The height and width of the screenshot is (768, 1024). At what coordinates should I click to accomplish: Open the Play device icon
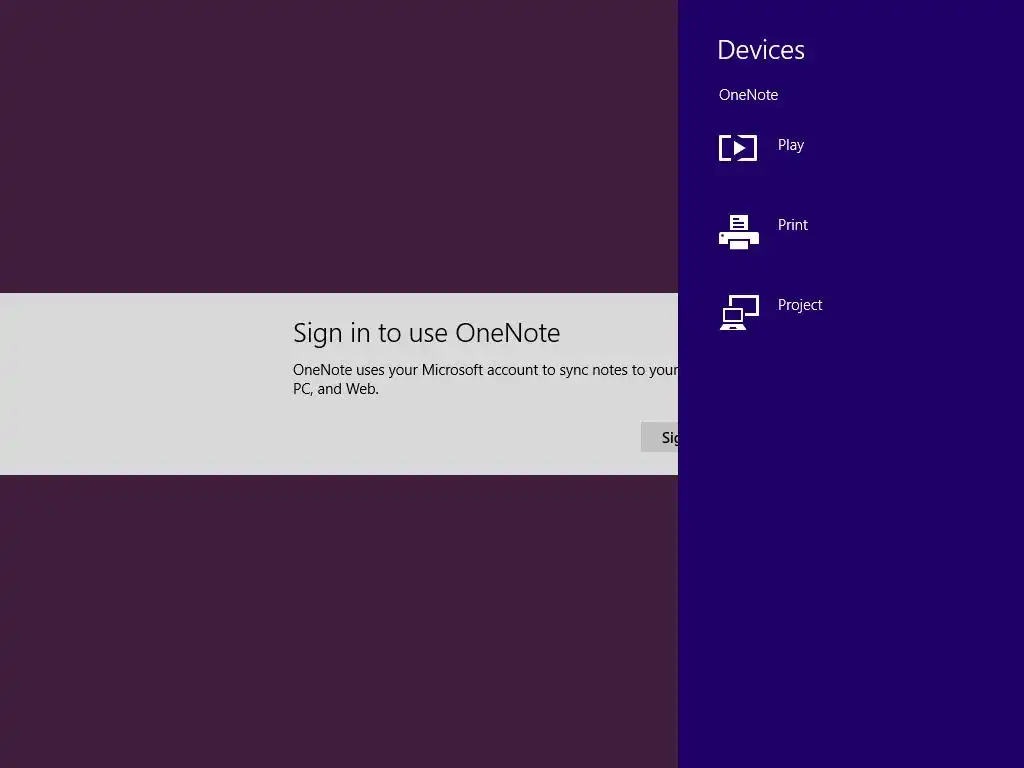738,148
